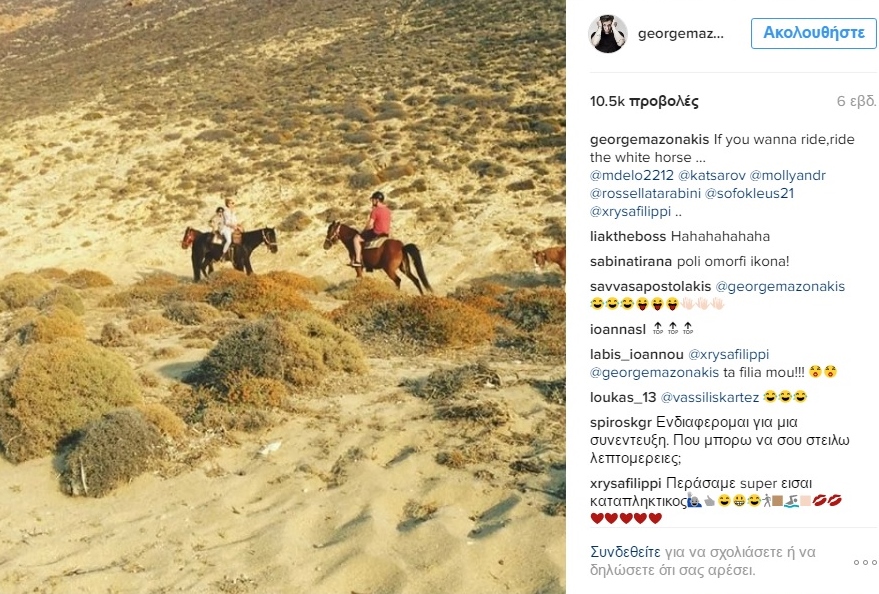Click the georgemazonakis profile avatar

click(x=608, y=34)
